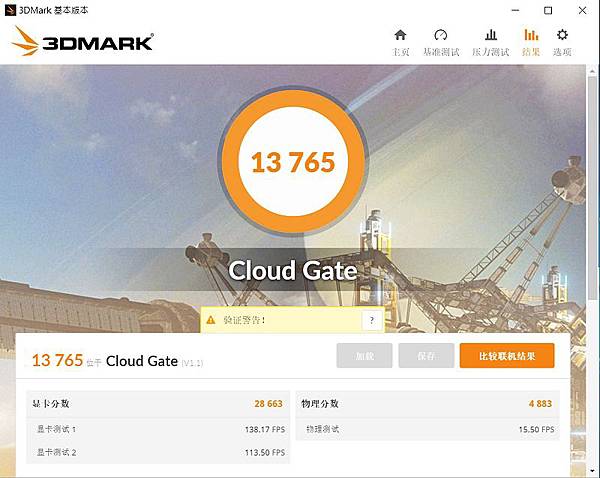Viewport: 600px width, 478px height.
Task: Click the graphics score (显卡分数) label
Action: 51,403
